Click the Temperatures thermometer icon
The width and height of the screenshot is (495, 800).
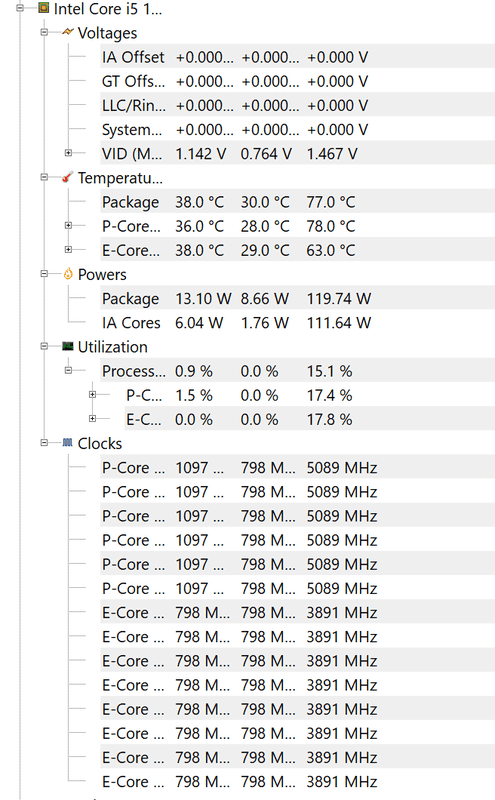[67, 178]
